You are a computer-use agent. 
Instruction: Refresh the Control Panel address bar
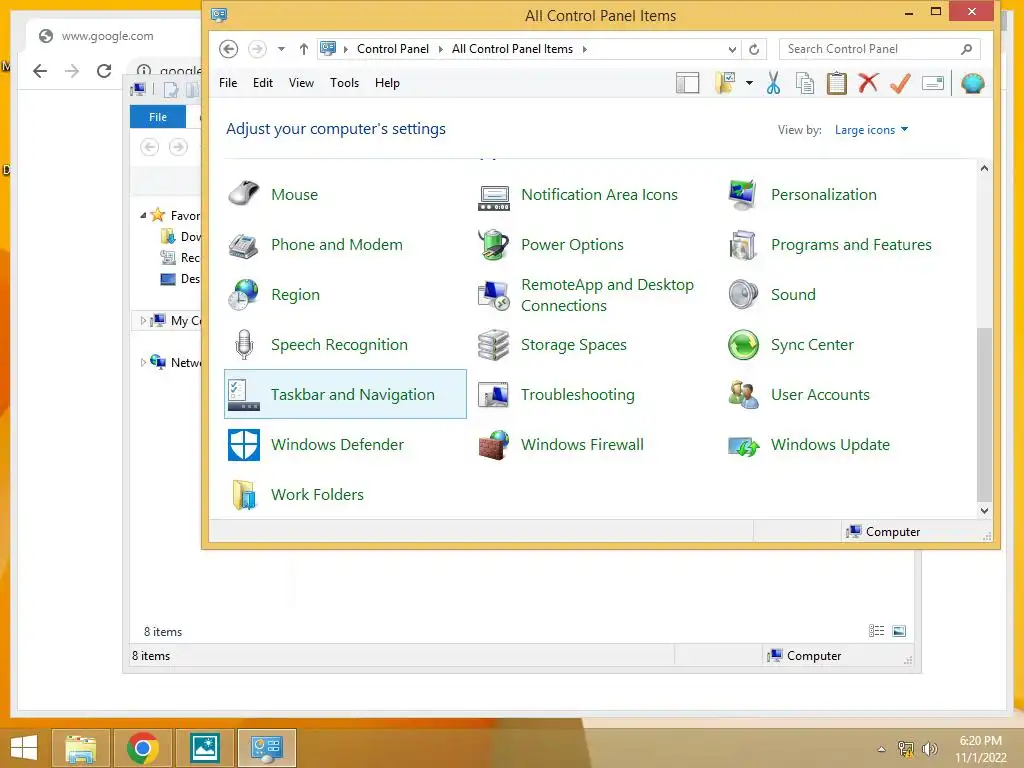(754, 50)
